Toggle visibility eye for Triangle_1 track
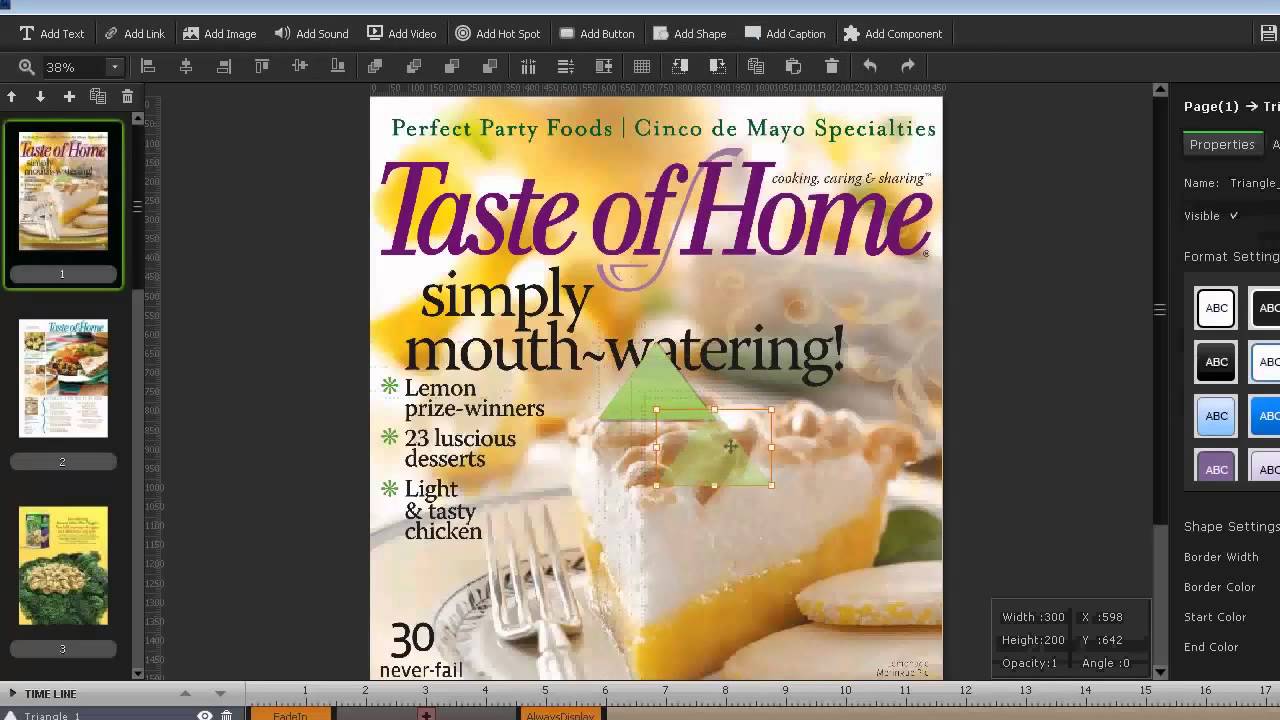The image size is (1280, 720). pos(205,715)
